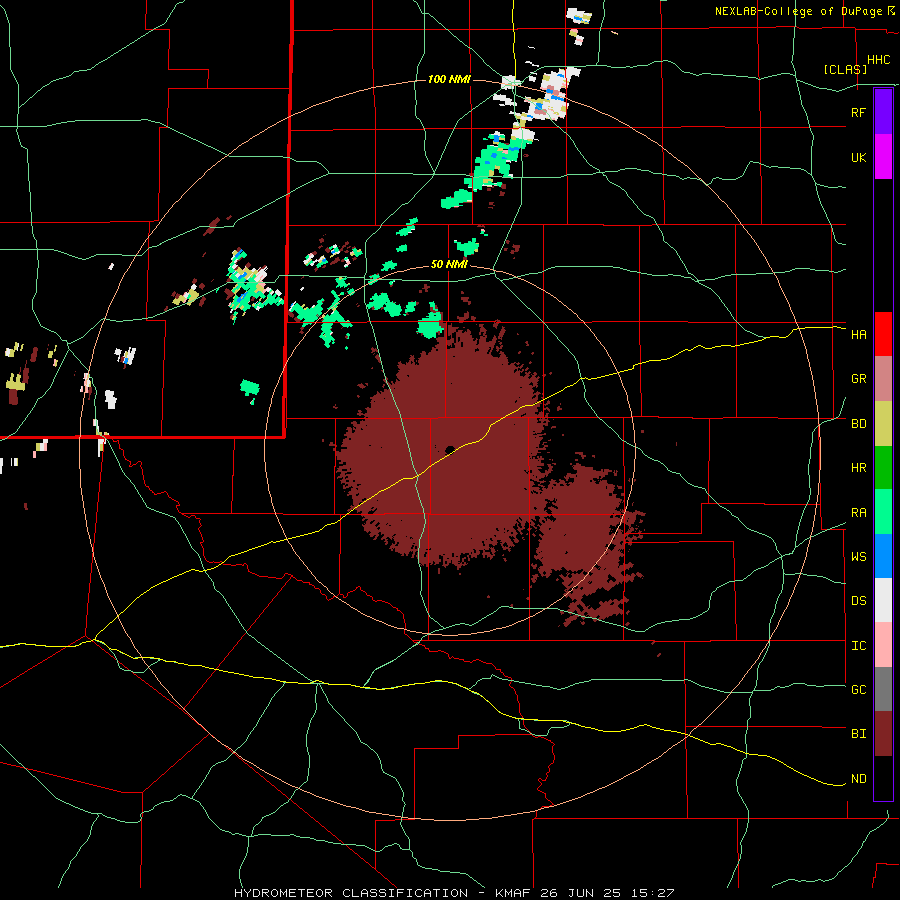Click the WS blue legend swatch
This screenshot has height=900, width=900.
click(883, 556)
